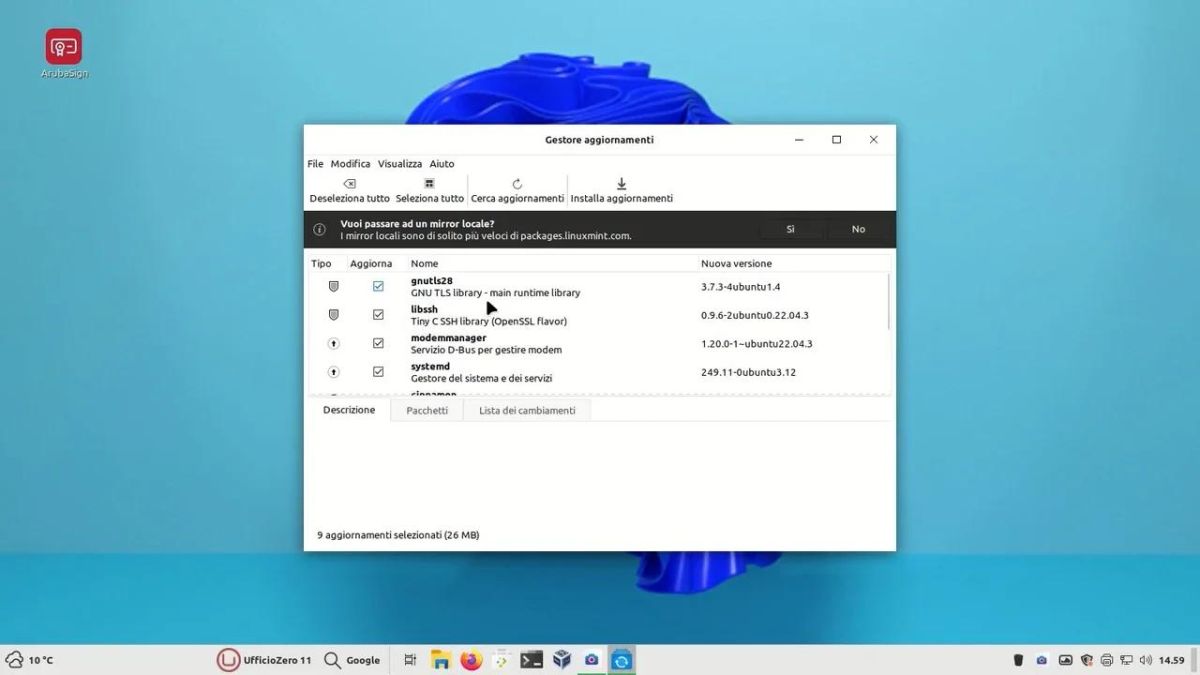Screen dimensions: 1200x675
Task: Open the clock showing 14.59
Action: point(1171,660)
